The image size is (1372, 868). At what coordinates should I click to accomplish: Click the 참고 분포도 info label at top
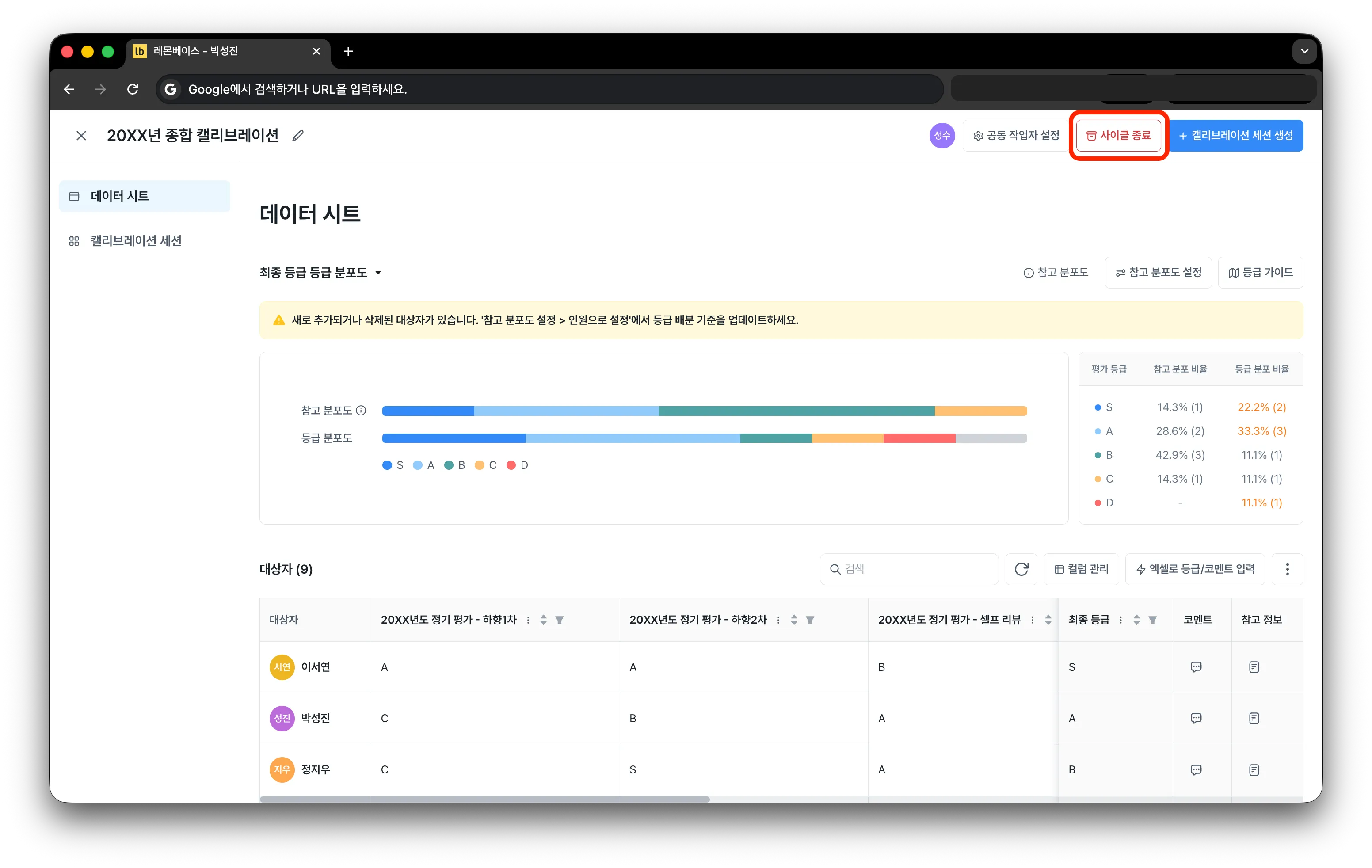click(1056, 273)
